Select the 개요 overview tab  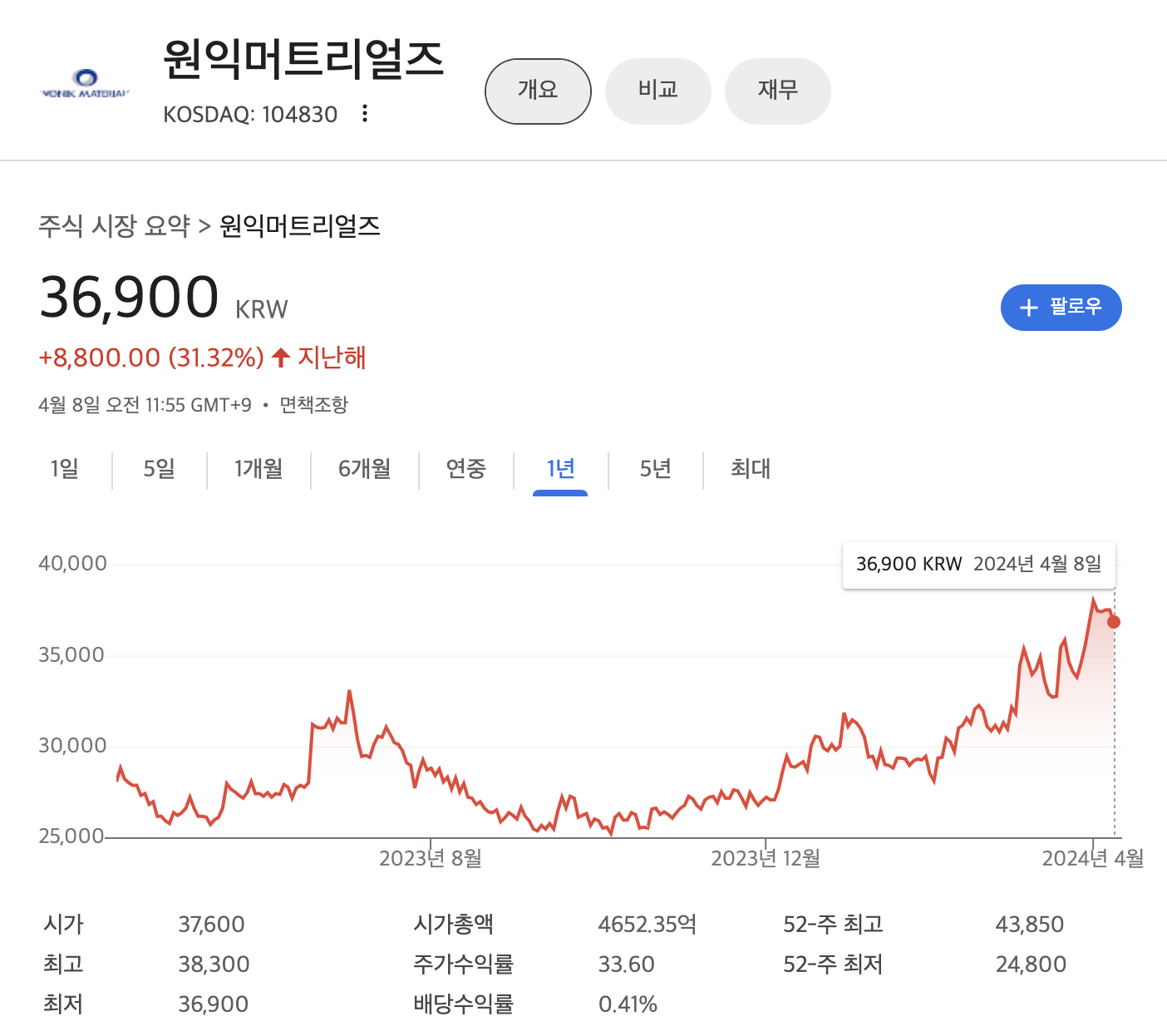click(538, 91)
